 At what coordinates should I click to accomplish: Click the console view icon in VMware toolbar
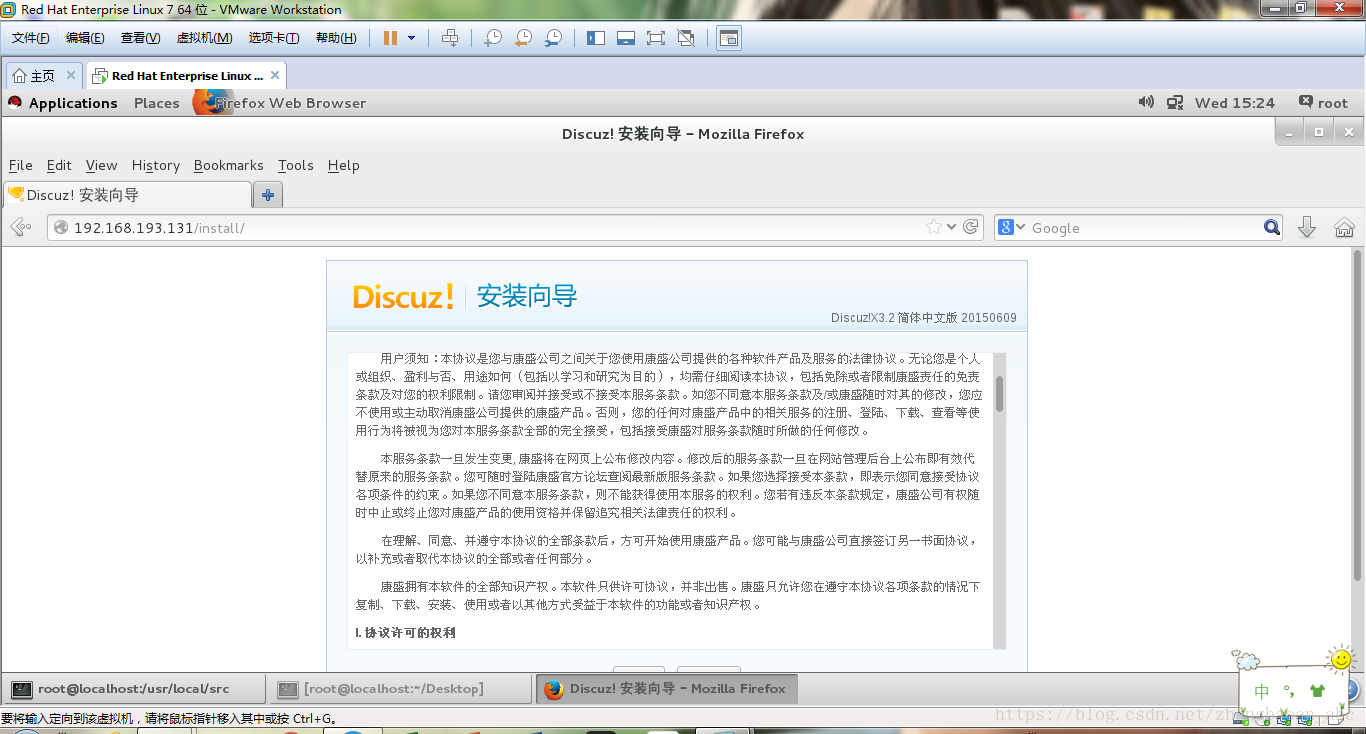[730, 38]
